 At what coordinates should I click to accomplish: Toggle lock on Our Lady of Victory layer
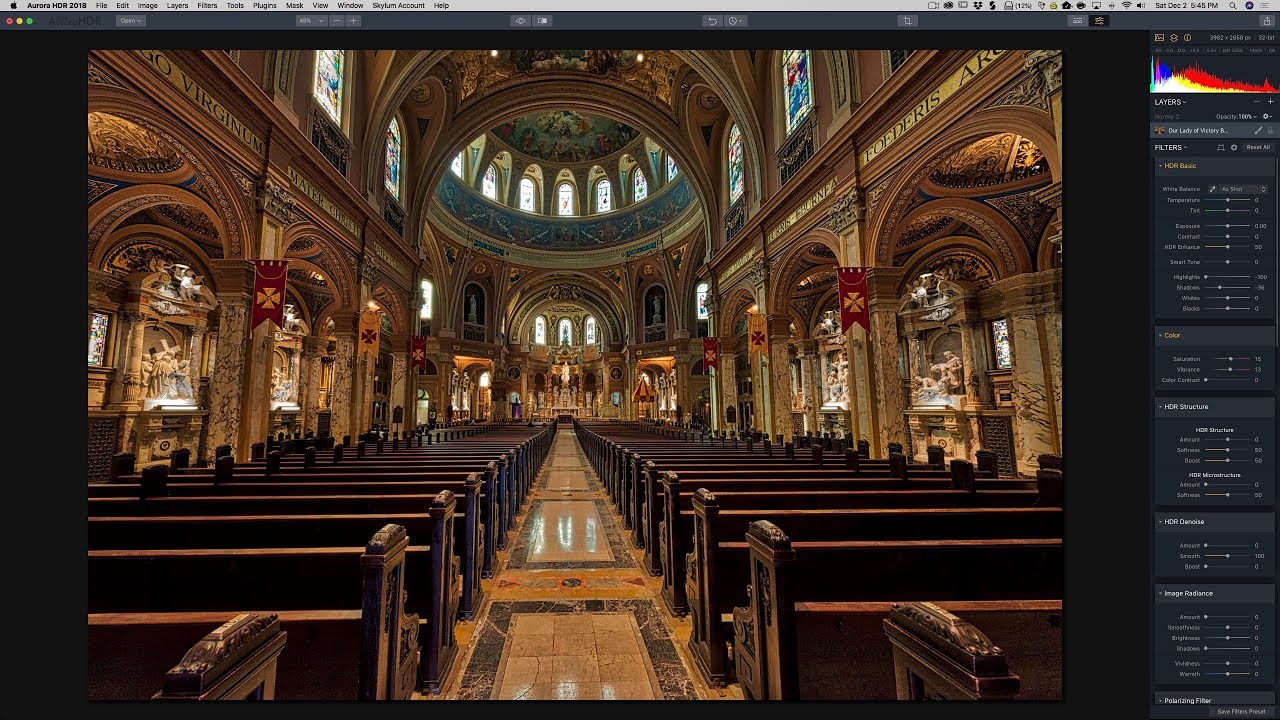click(1270, 130)
